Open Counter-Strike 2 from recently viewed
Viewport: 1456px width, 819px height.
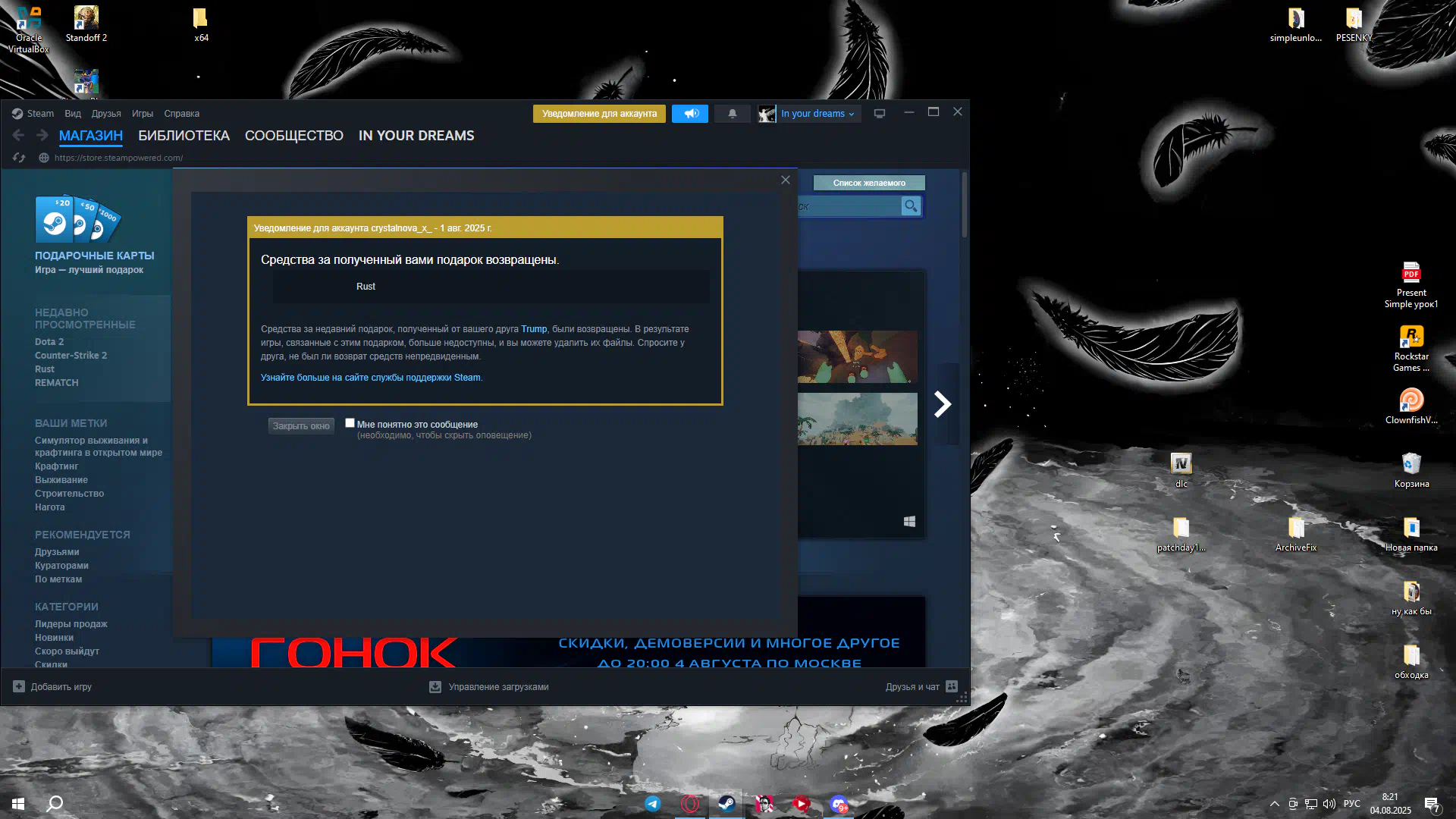(x=71, y=356)
